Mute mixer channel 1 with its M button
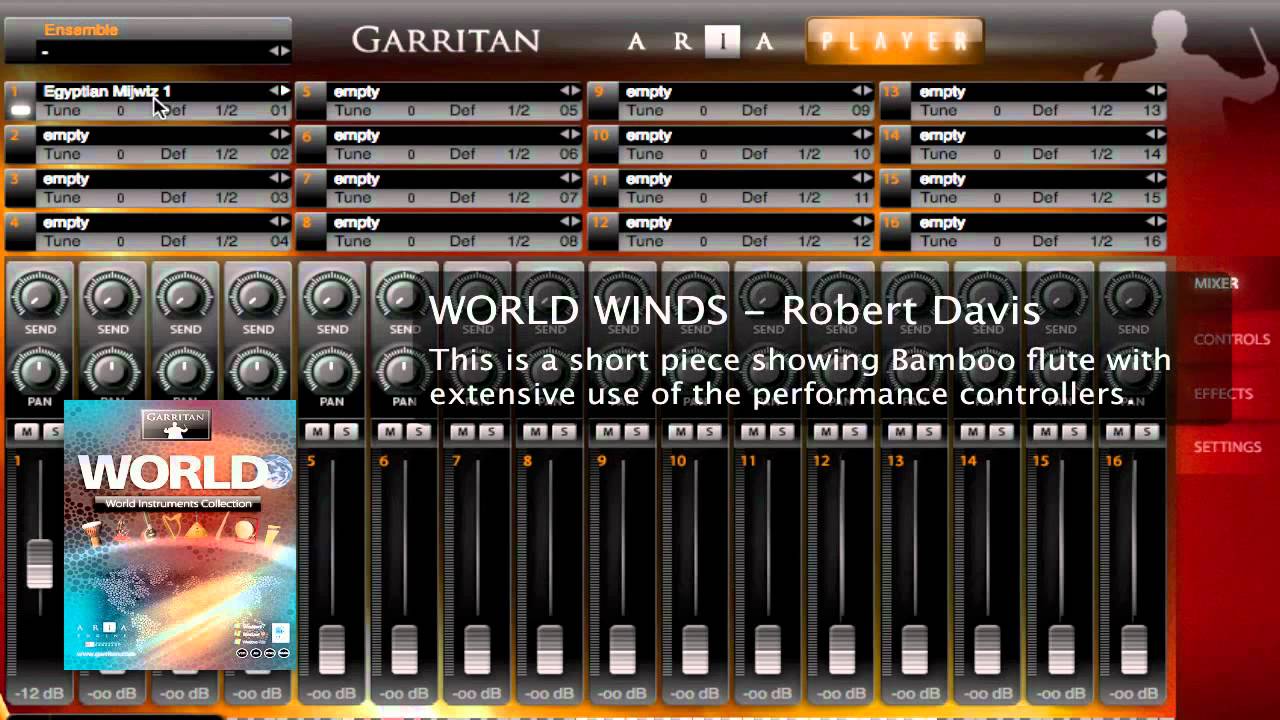This screenshot has height=720, width=1280. point(25,431)
